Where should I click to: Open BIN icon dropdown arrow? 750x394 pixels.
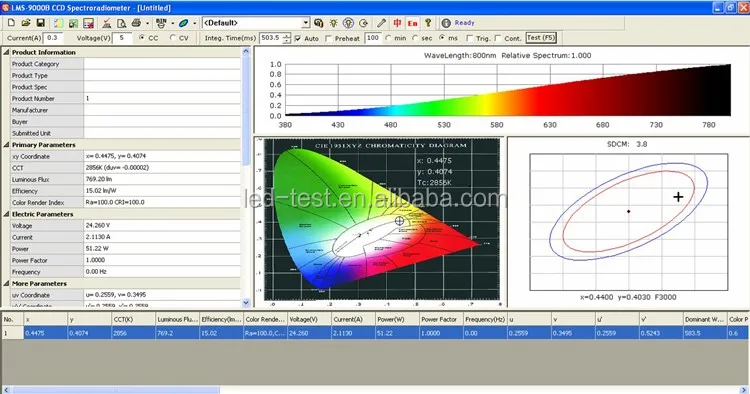tap(172, 23)
